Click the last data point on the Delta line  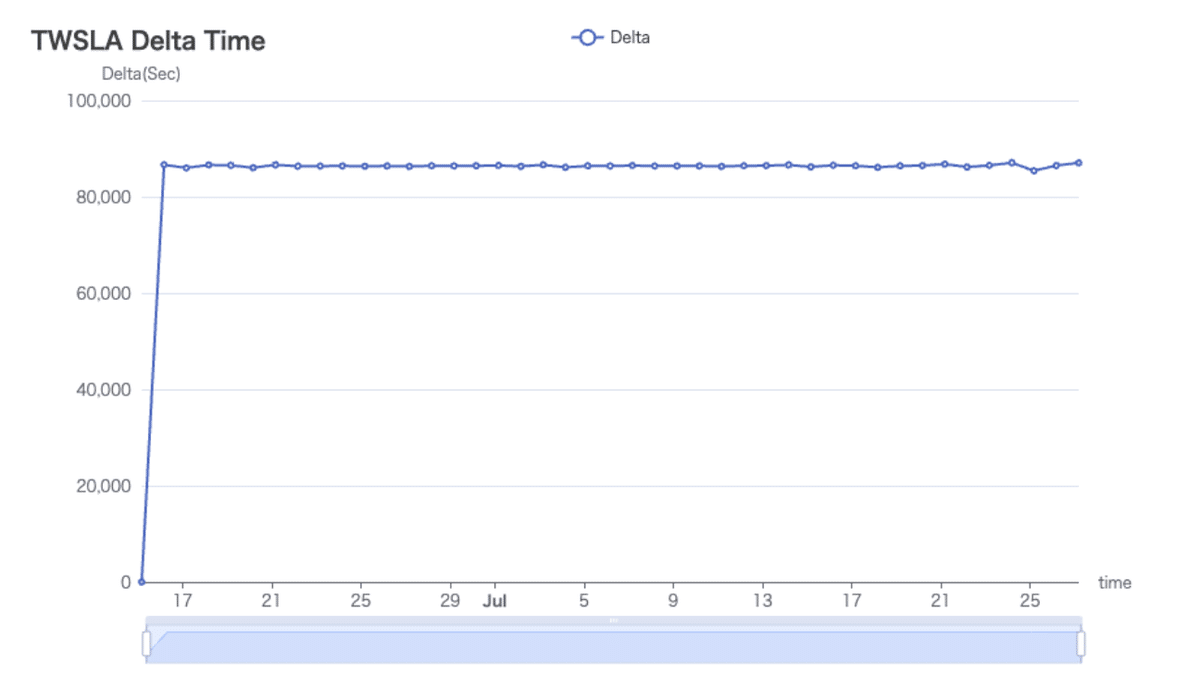click(1078, 162)
